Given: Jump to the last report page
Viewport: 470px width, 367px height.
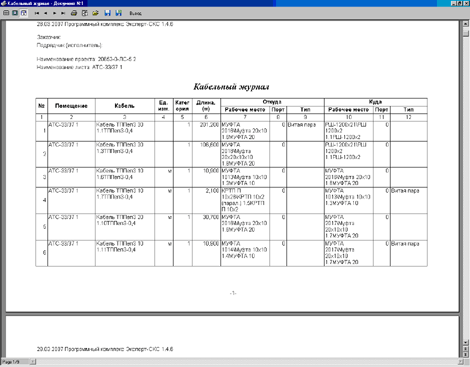Looking at the screenshot, I should 63,13.
